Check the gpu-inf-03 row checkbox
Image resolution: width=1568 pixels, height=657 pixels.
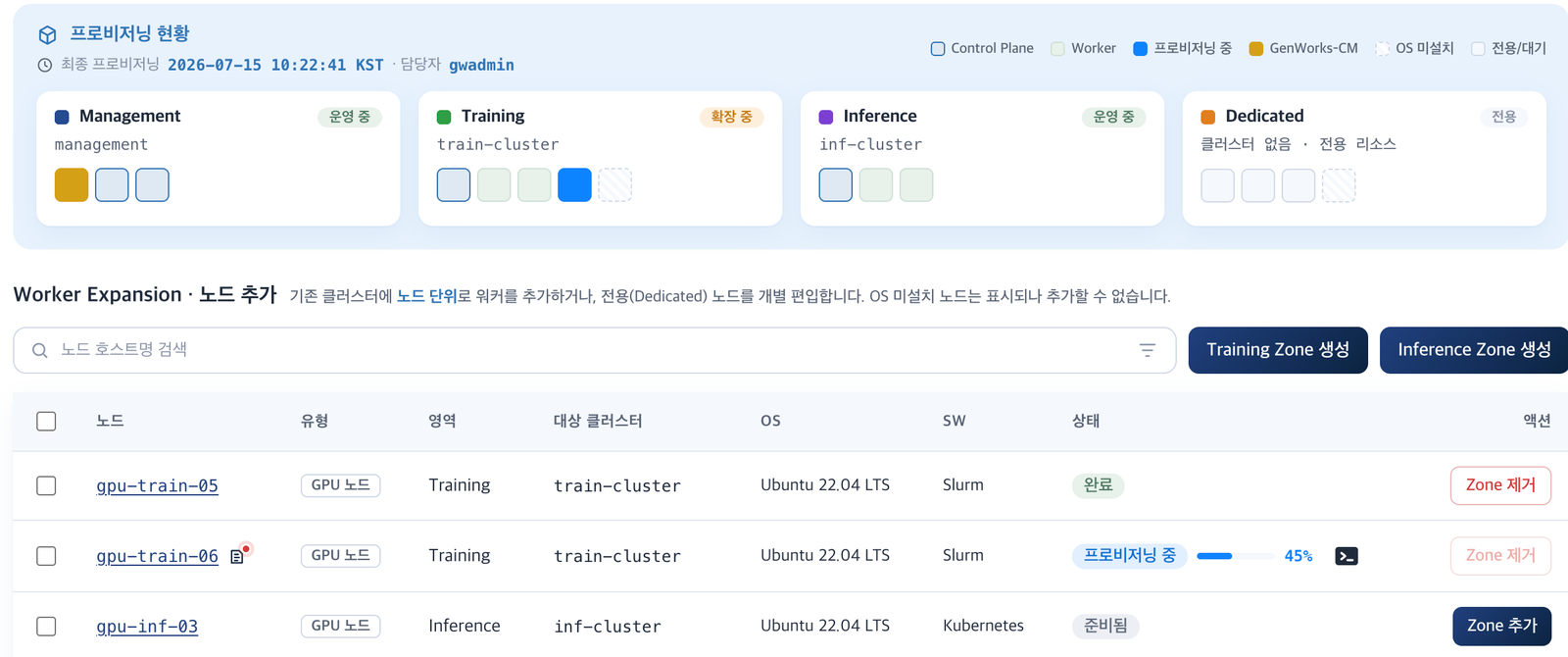click(x=46, y=627)
